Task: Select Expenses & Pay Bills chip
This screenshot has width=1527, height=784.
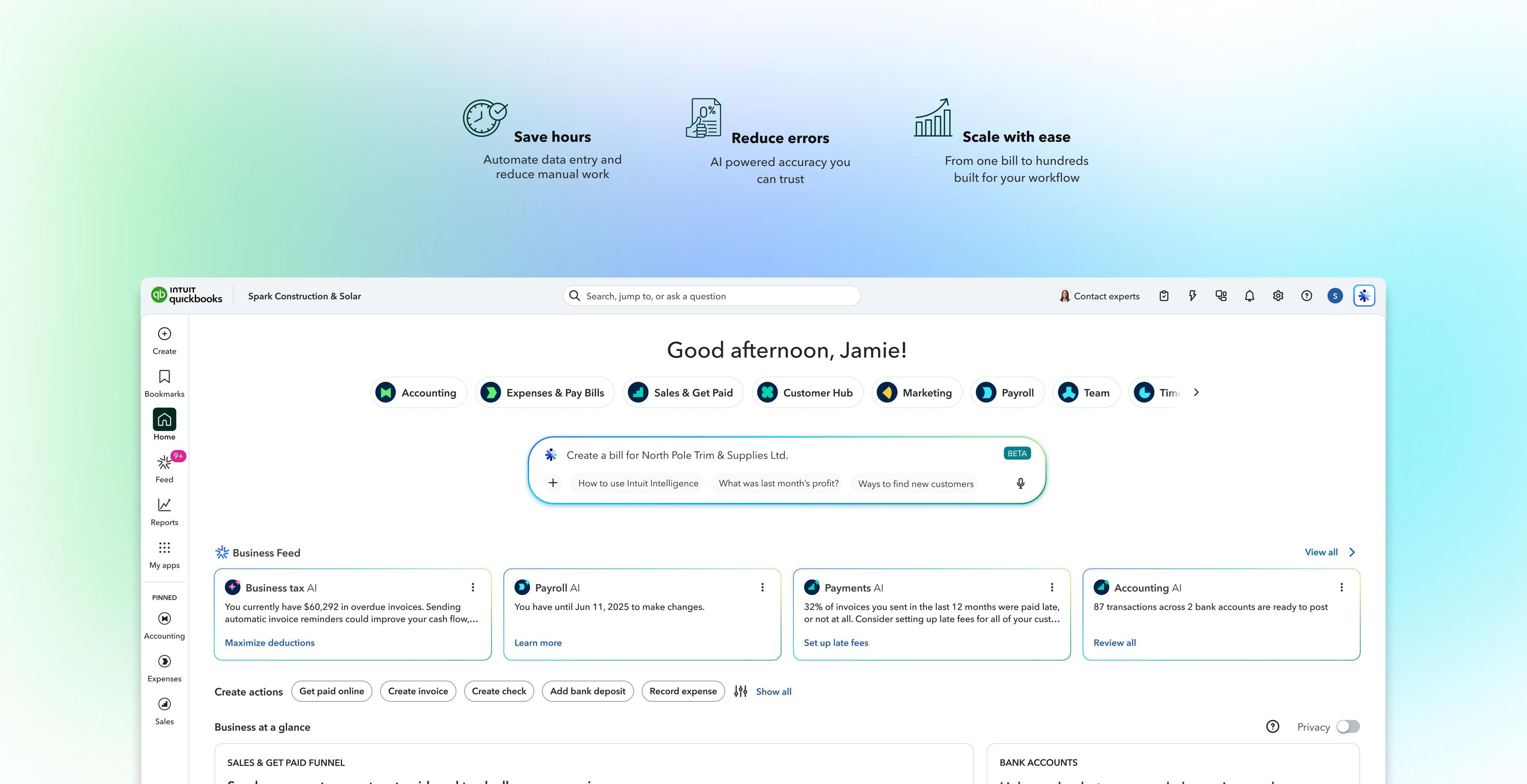Action: tap(545, 392)
